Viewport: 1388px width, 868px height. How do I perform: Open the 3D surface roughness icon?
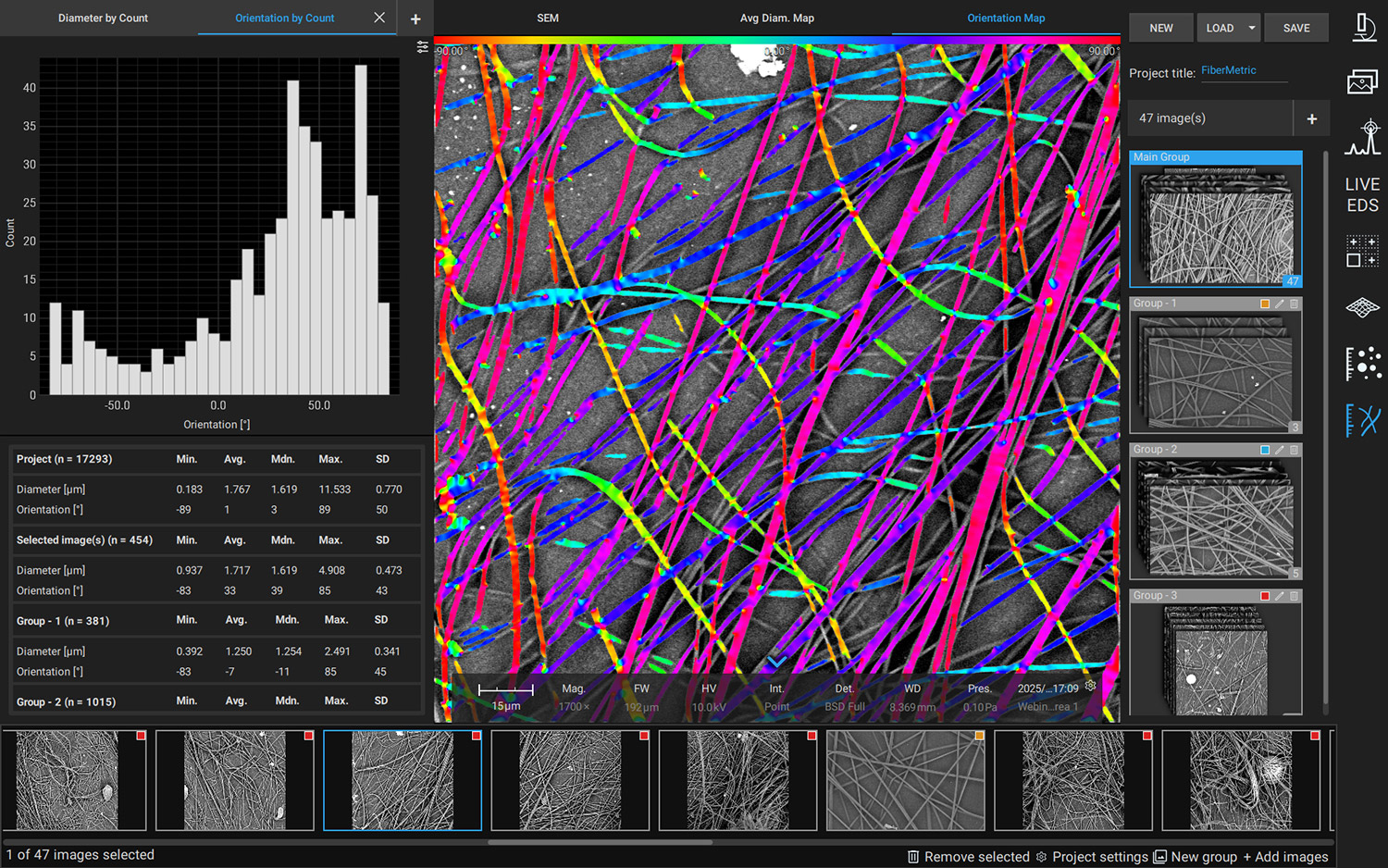(1362, 307)
